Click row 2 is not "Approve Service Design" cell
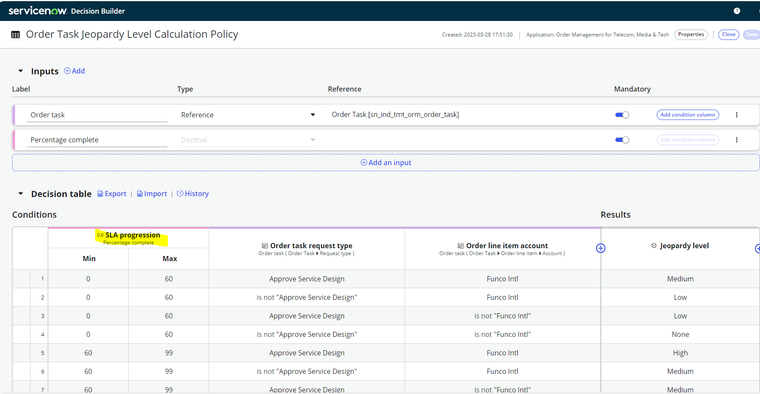The image size is (760, 394). click(307, 297)
